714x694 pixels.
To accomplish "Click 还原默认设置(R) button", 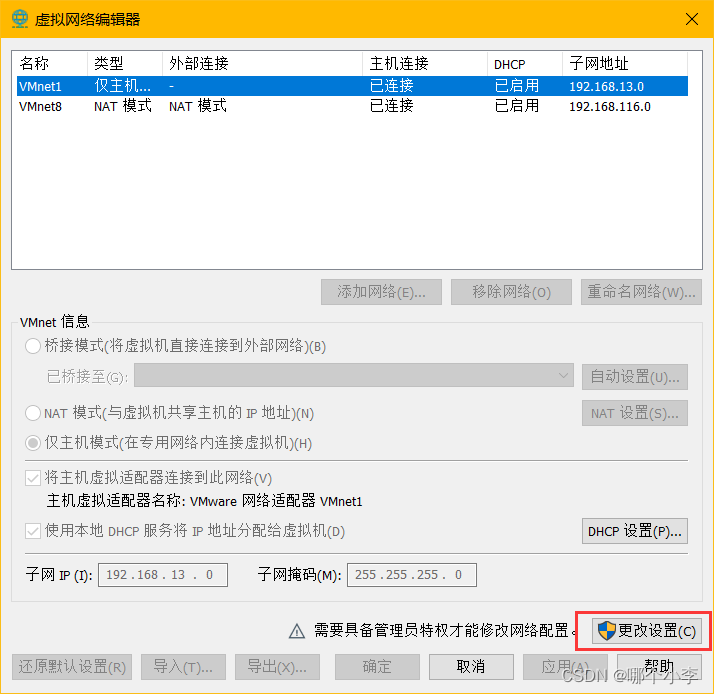I will (72, 667).
